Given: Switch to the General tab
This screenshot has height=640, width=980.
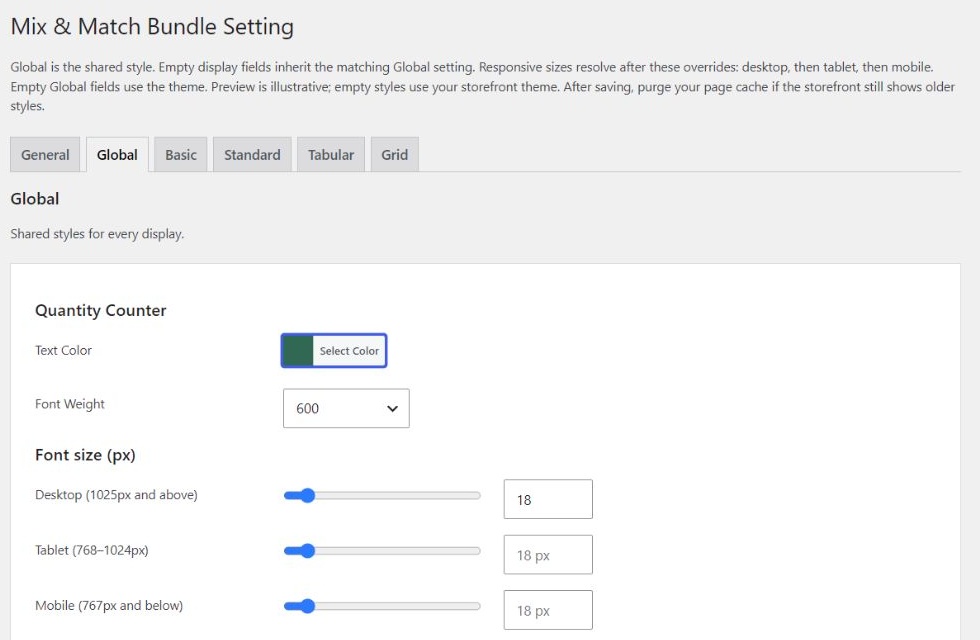Looking at the screenshot, I should (x=45, y=154).
